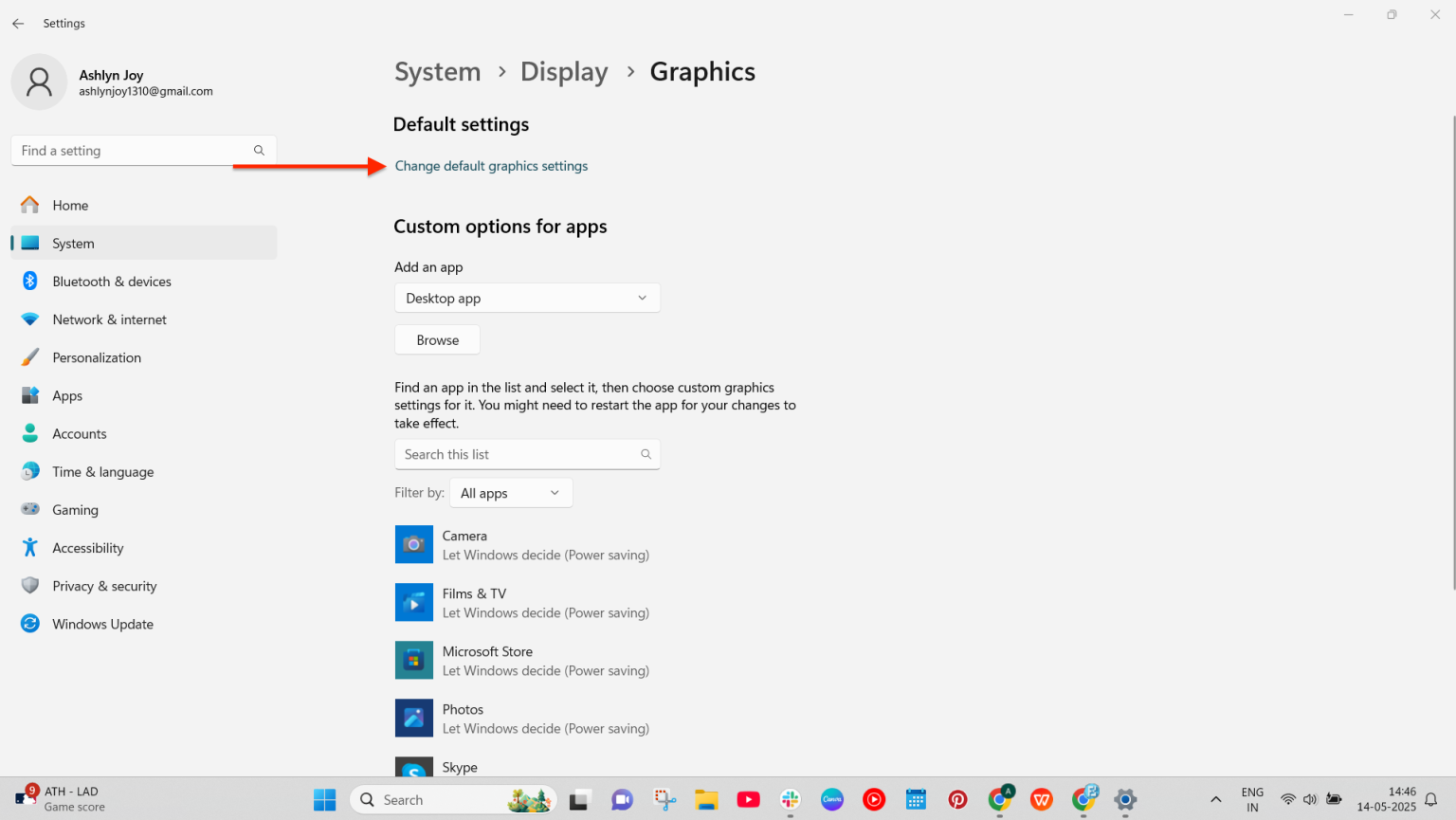
Task: Select the Personalization icon in the sidebar
Action: pyautogui.click(x=29, y=357)
